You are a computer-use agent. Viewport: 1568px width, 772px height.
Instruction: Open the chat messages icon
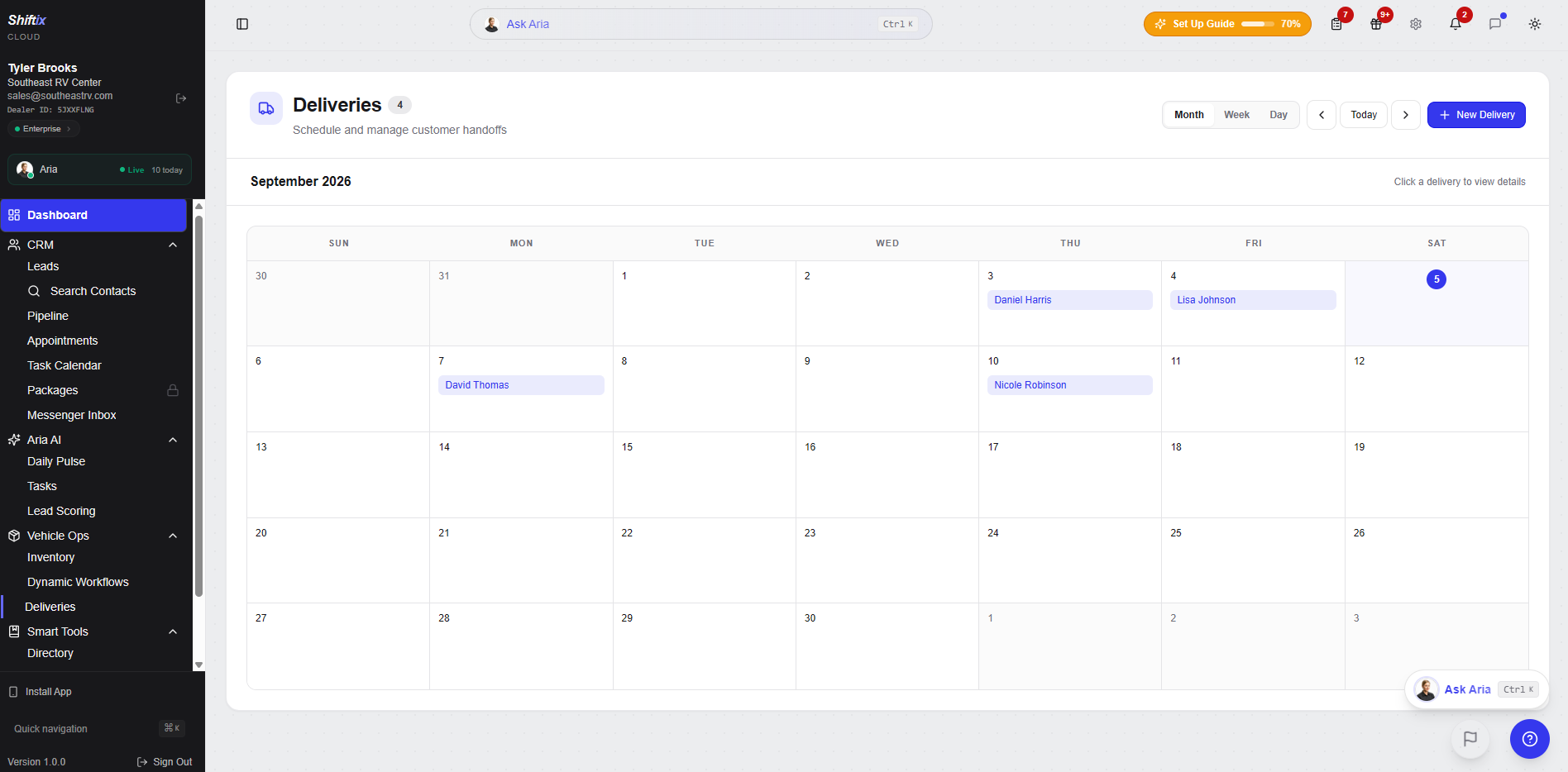[x=1495, y=24]
